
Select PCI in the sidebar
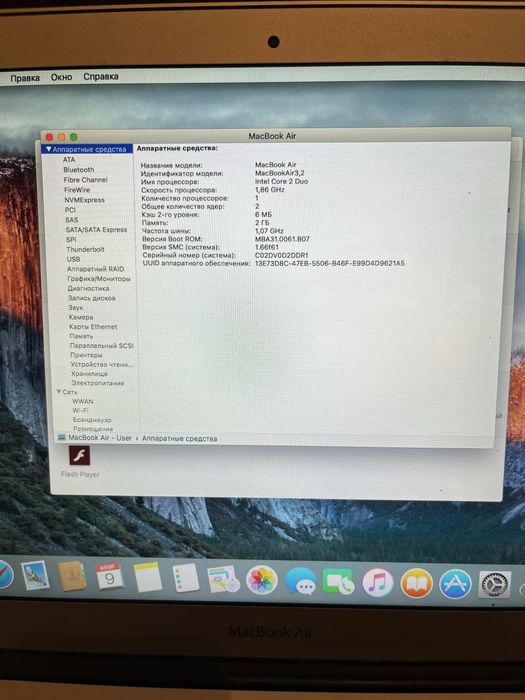tap(70, 210)
